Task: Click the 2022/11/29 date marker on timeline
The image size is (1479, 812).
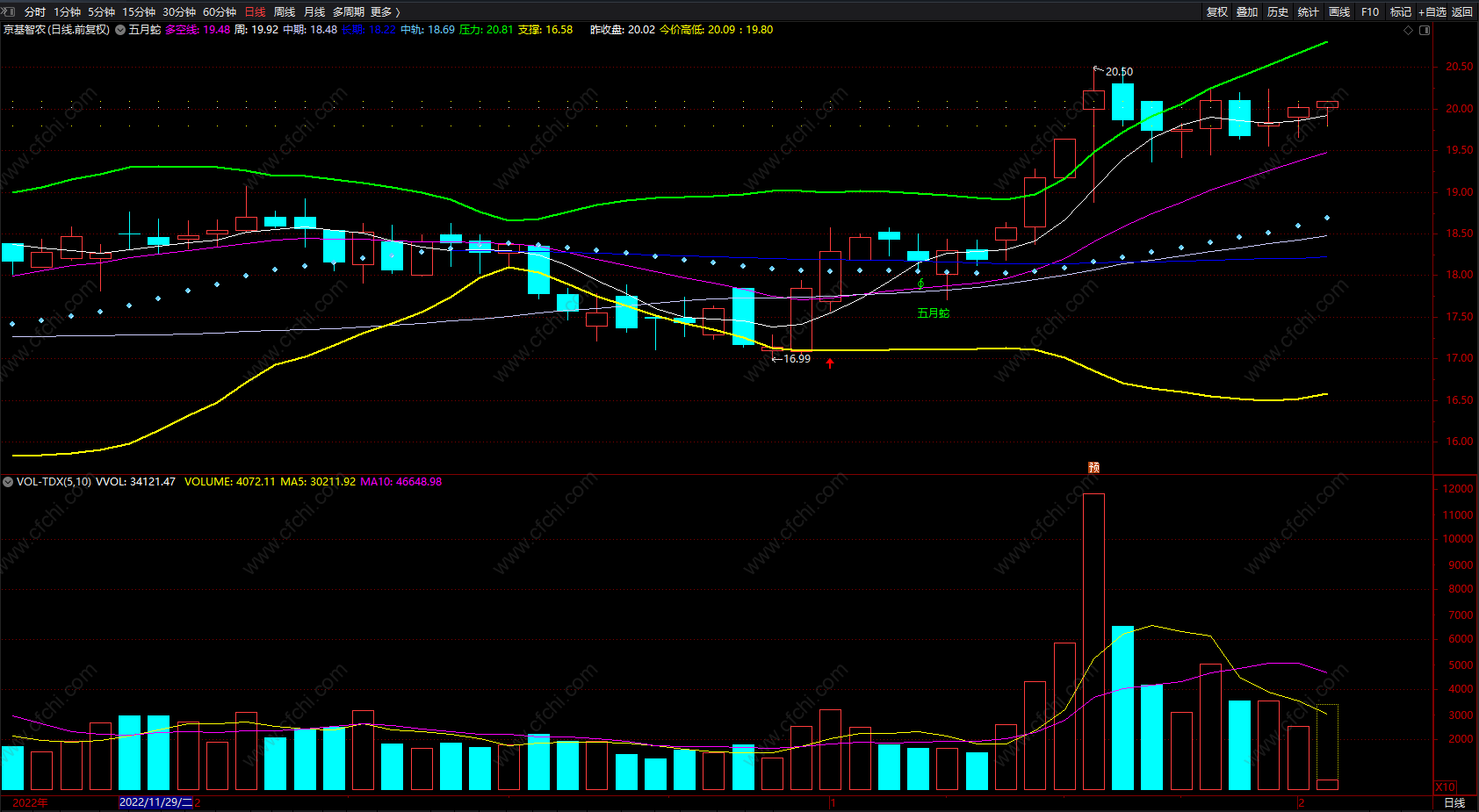Action: point(155,802)
